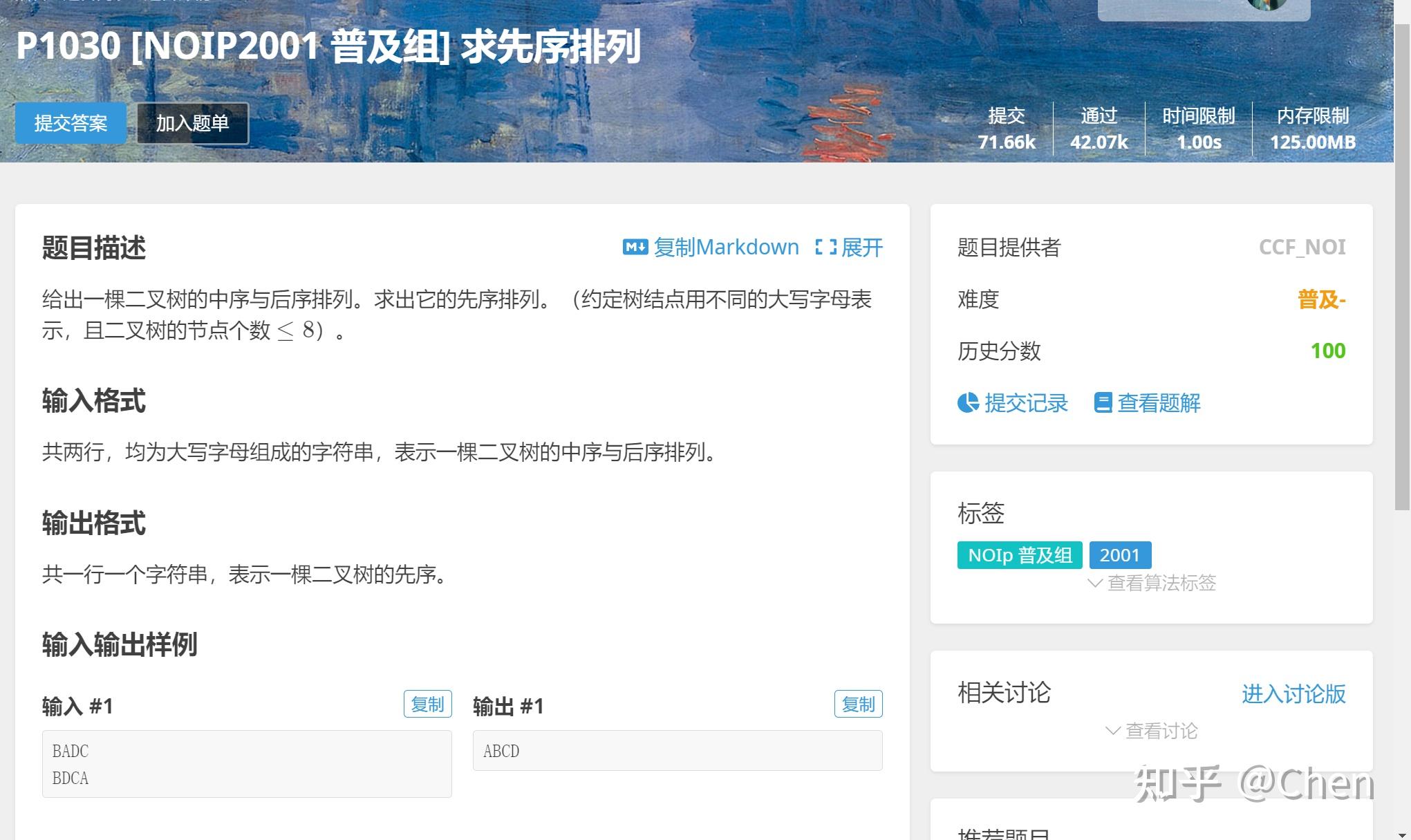Copy output sample #1
The width and height of the screenshot is (1411, 840).
point(858,704)
